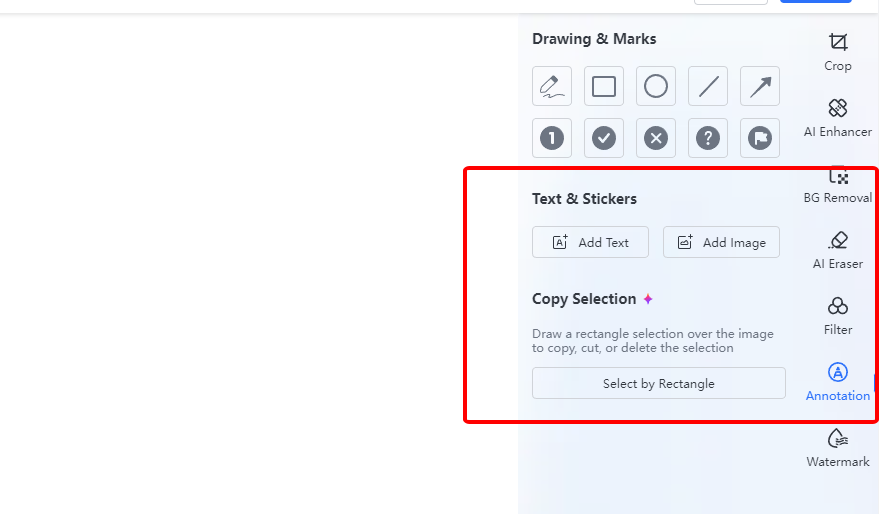Screen dimensions: 879x514
Task: Open the Crop tool
Action: (x=838, y=52)
